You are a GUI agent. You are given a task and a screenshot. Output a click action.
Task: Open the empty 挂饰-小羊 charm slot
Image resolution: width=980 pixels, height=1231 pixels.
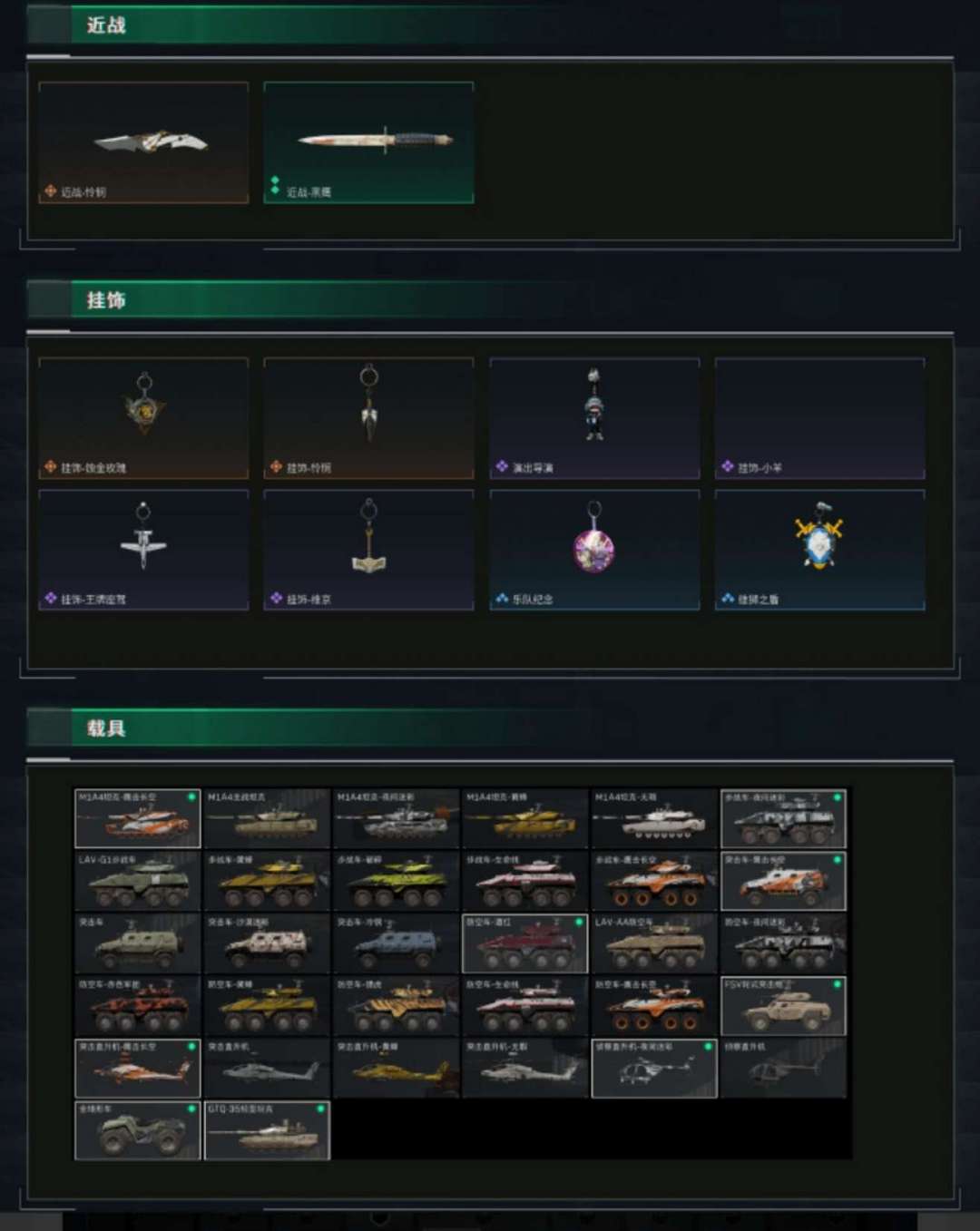tap(820, 418)
